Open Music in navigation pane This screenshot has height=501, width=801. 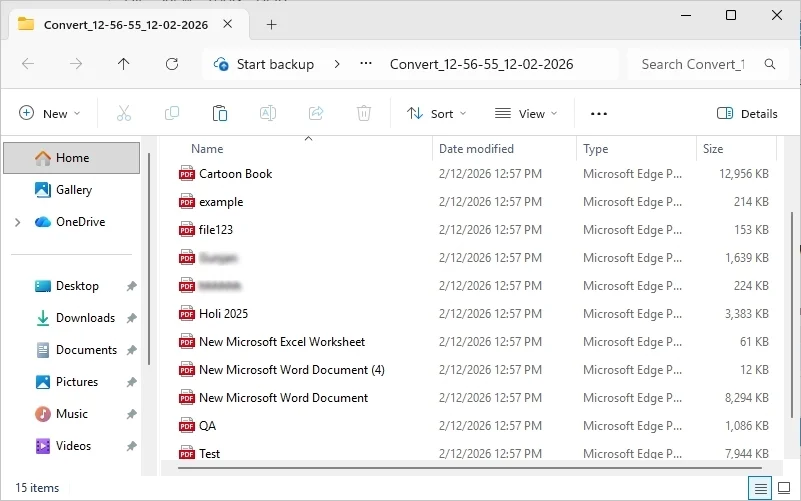[x=72, y=414]
